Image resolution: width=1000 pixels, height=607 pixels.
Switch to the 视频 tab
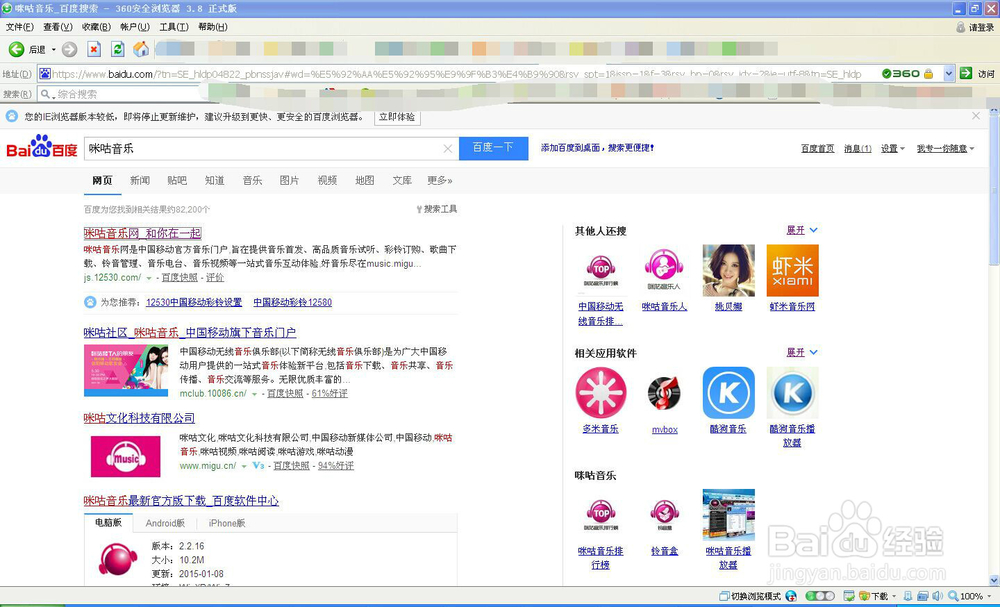point(327,180)
